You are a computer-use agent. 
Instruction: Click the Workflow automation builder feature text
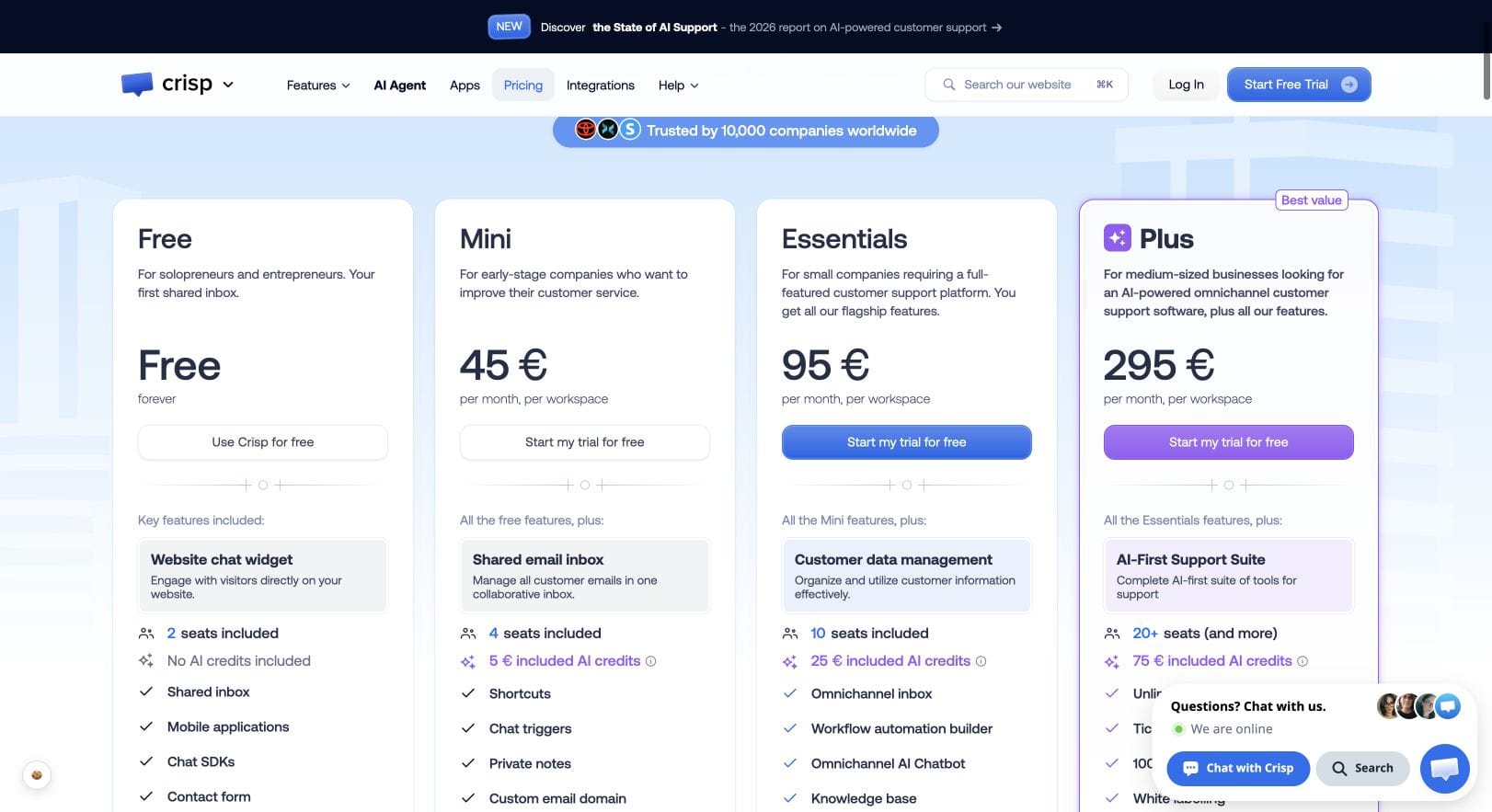pos(901,729)
